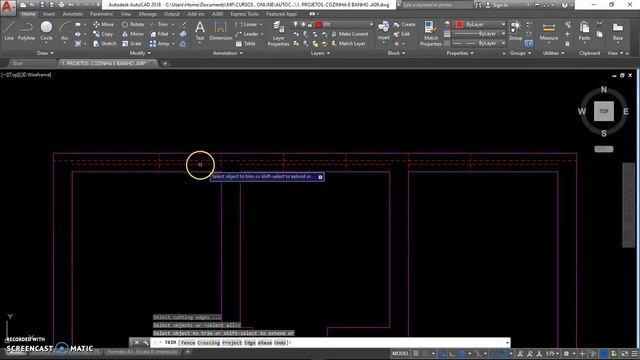Viewport: 640px width, 360px height.
Task: Select the Circle tool
Action: coord(46,31)
